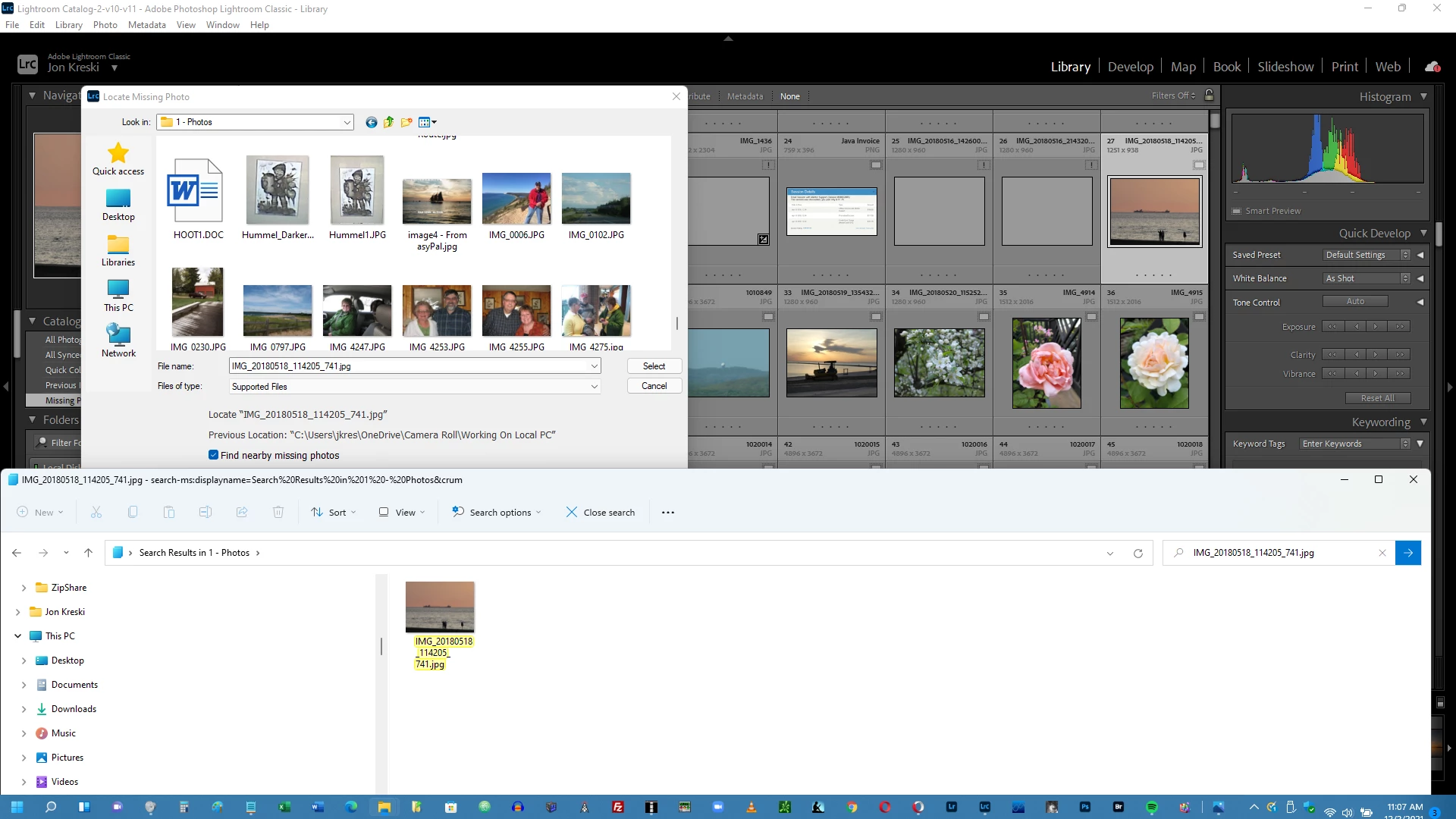Open the Files of type dropdown

[594, 386]
